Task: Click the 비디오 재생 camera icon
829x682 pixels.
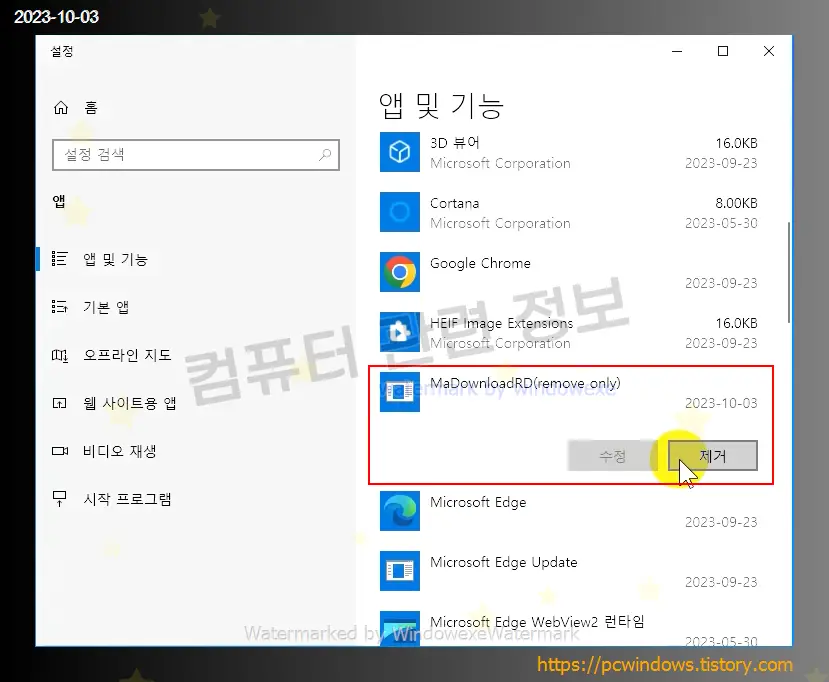Action: coord(59,451)
